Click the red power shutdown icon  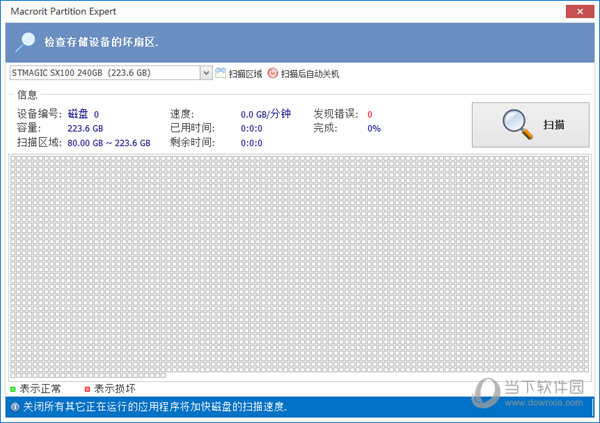point(272,73)
